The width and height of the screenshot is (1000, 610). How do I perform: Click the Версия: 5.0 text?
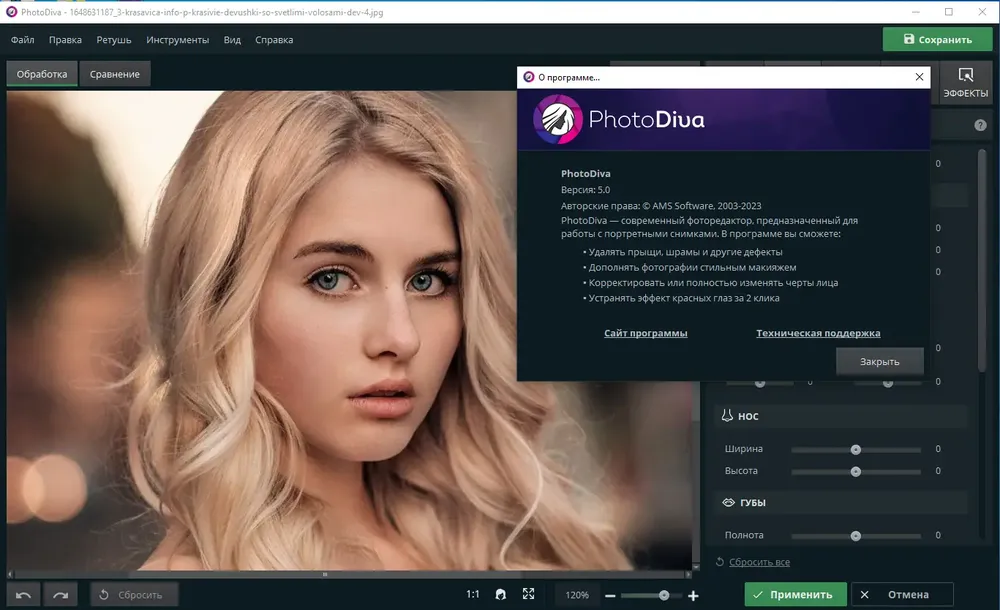pyautogui.click(x=585, y=190)
